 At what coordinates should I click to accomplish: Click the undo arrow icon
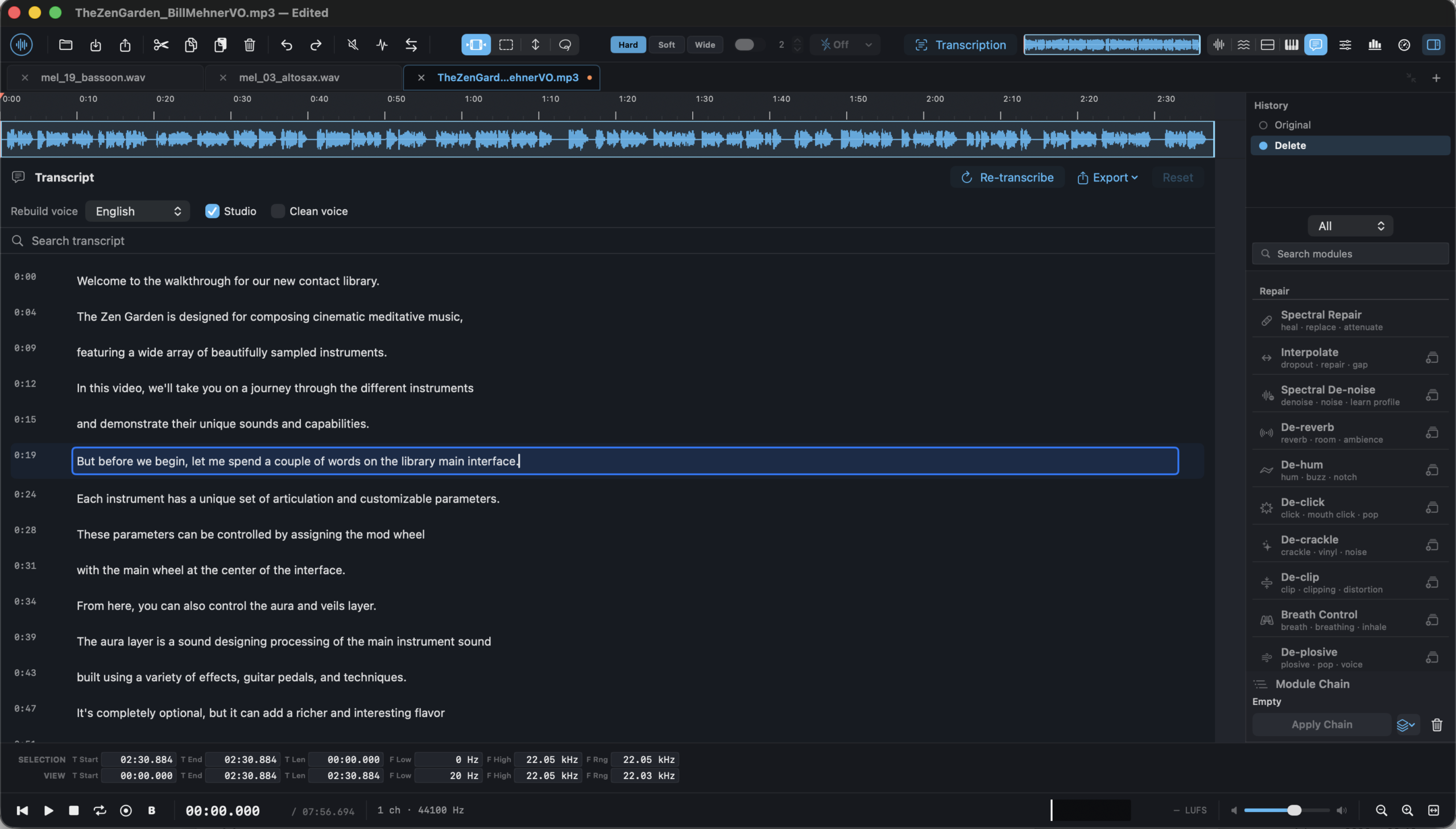287,44
